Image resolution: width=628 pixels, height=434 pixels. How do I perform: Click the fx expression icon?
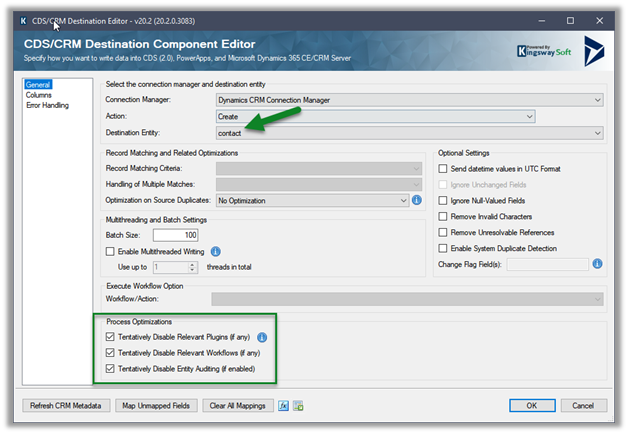coord(285,405)
